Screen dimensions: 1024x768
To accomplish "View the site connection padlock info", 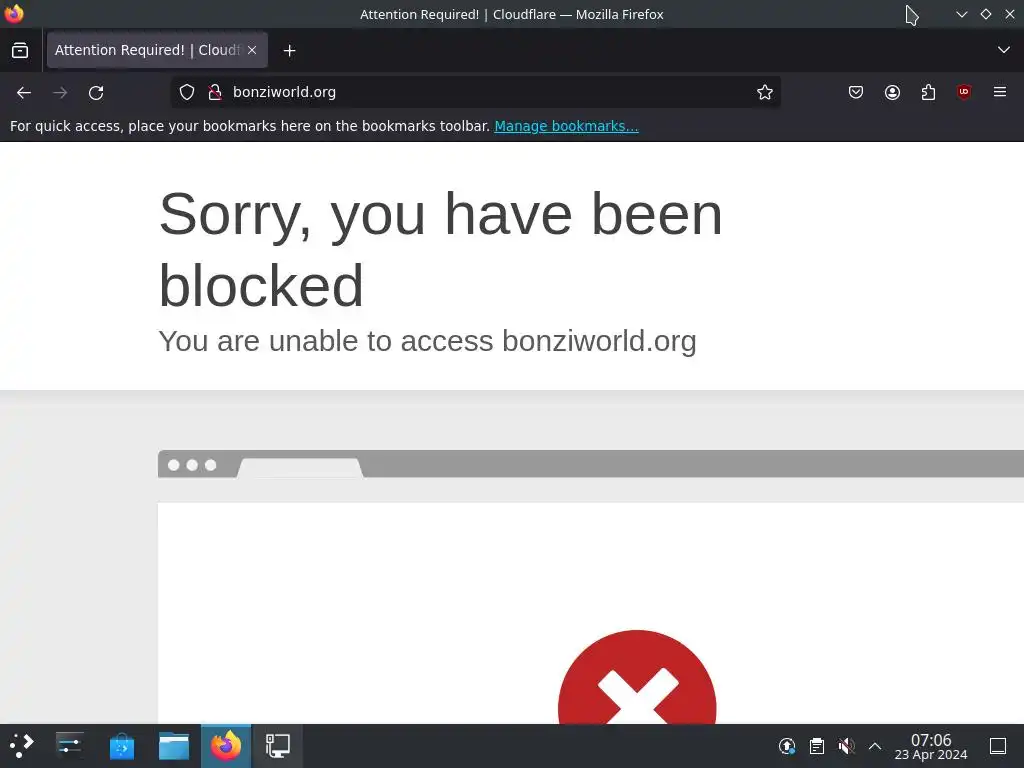I will (x=214, y=92).
